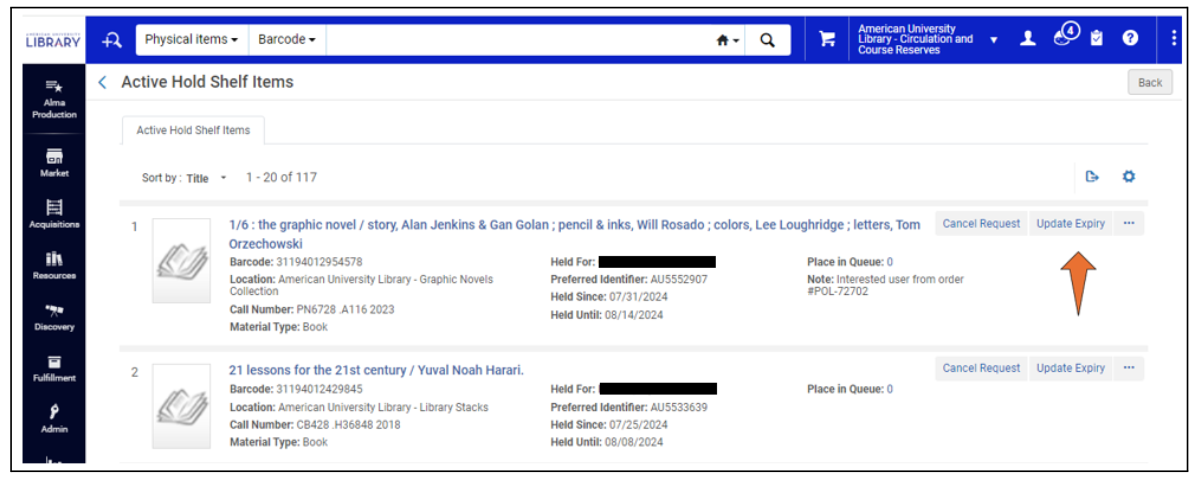
Task: Open the help question mark icon
Action: pos(1130,39)
